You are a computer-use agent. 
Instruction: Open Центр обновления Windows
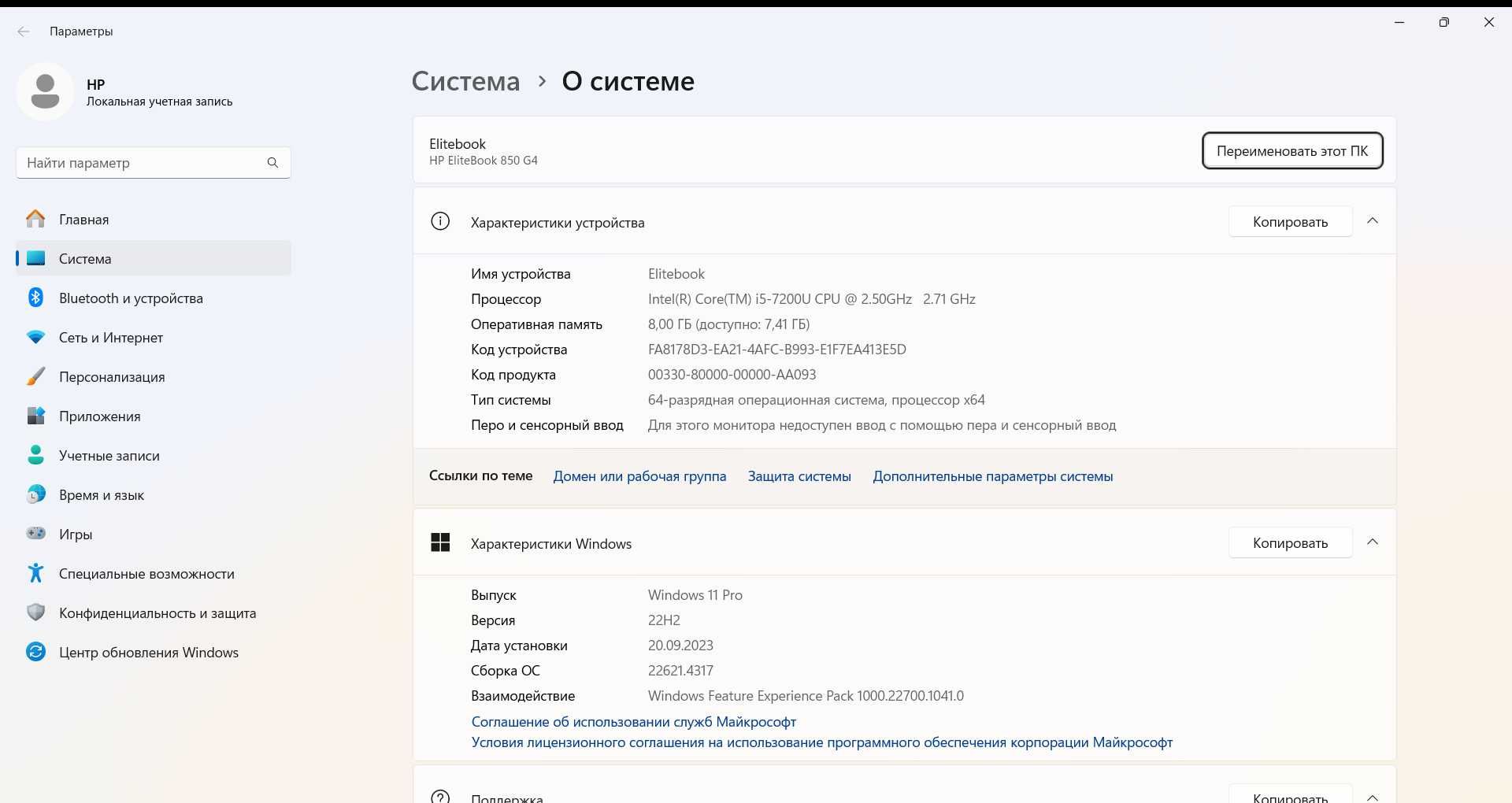[154, 652]
